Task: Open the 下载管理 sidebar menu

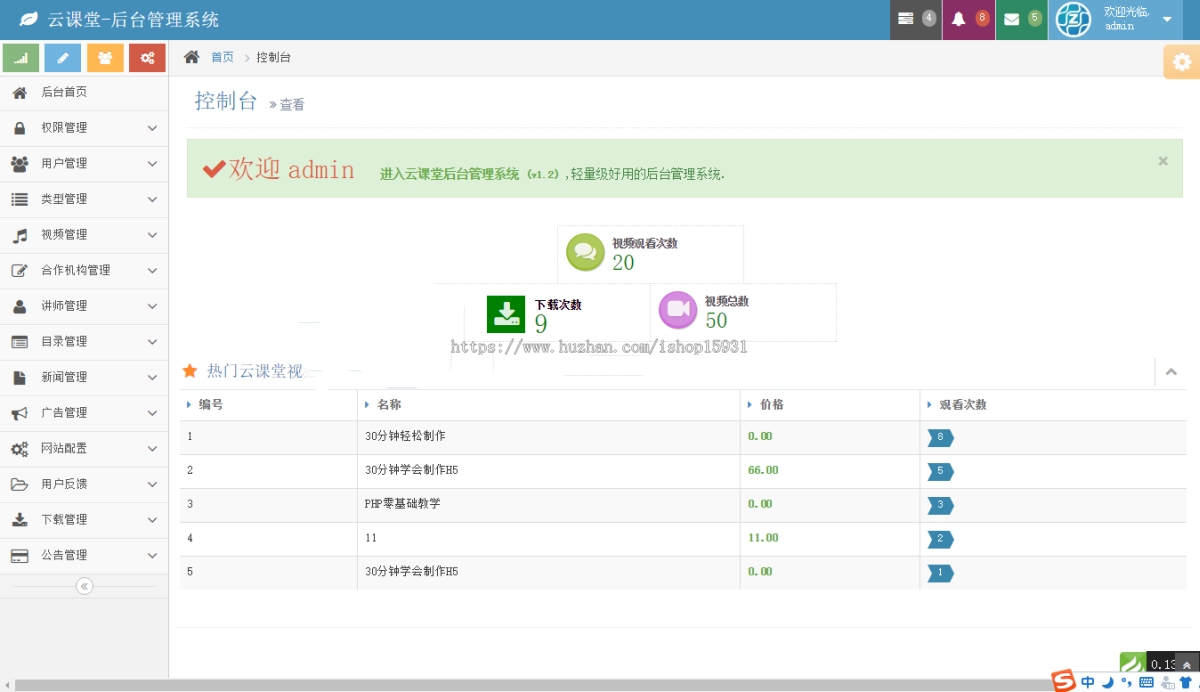Action: click(x=84, y=520)
